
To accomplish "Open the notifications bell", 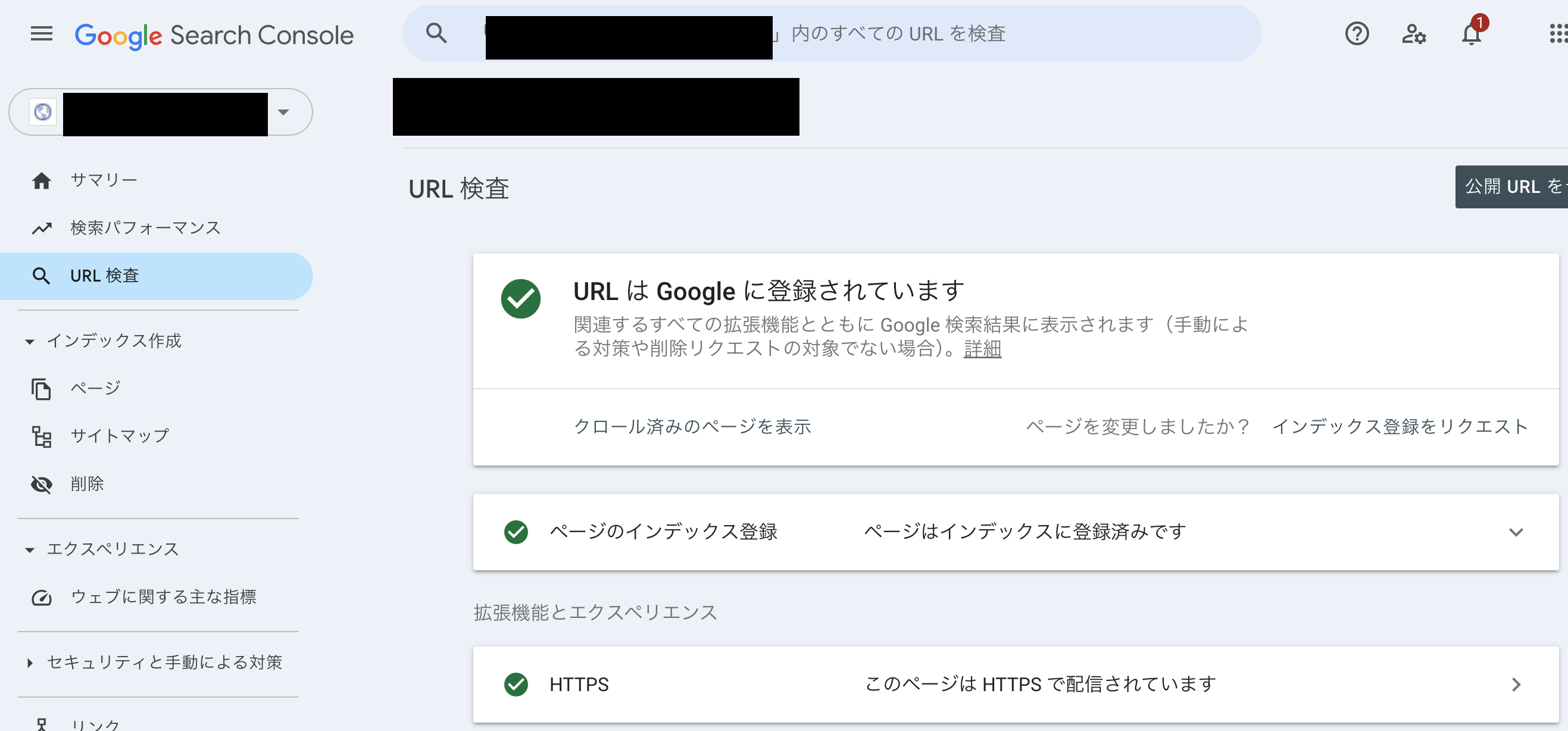I will click(x=1470, y=33).
